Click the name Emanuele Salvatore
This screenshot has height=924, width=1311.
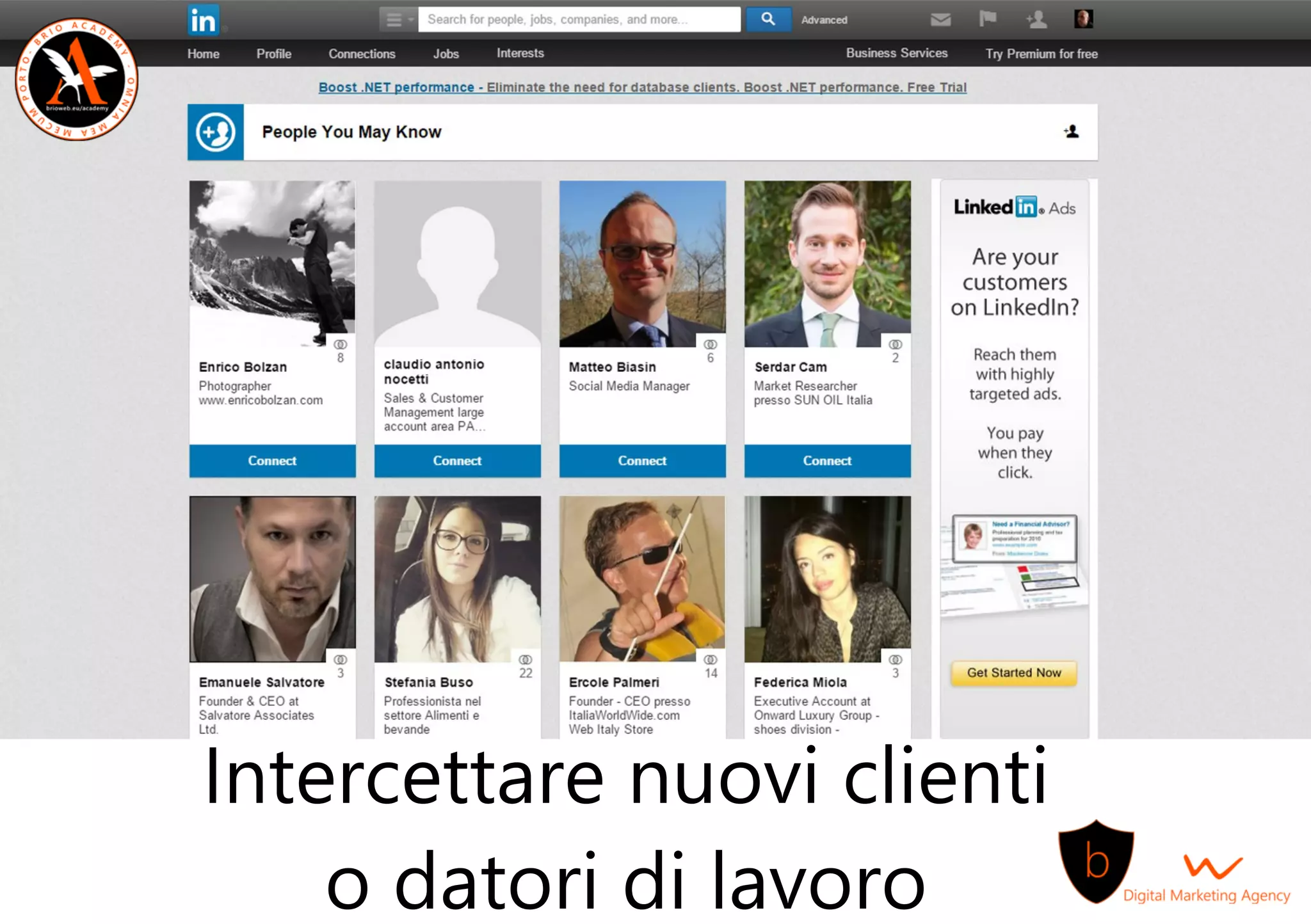click(261, 682)
